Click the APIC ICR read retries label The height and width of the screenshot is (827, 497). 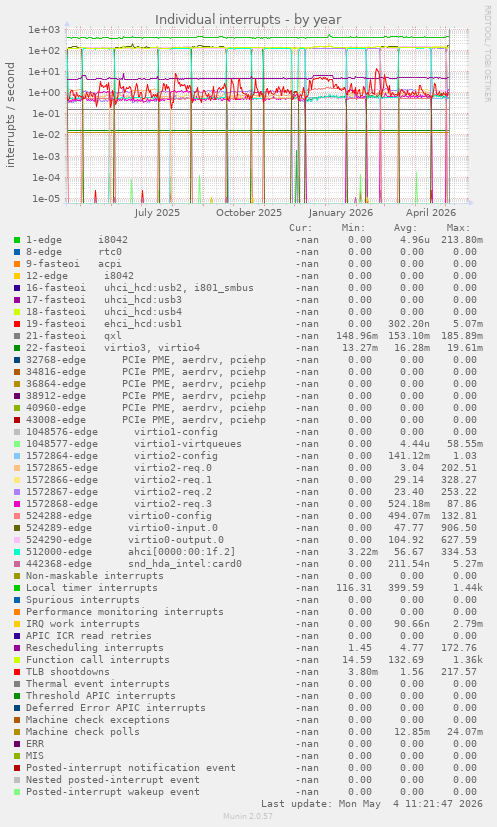(89, 636)
